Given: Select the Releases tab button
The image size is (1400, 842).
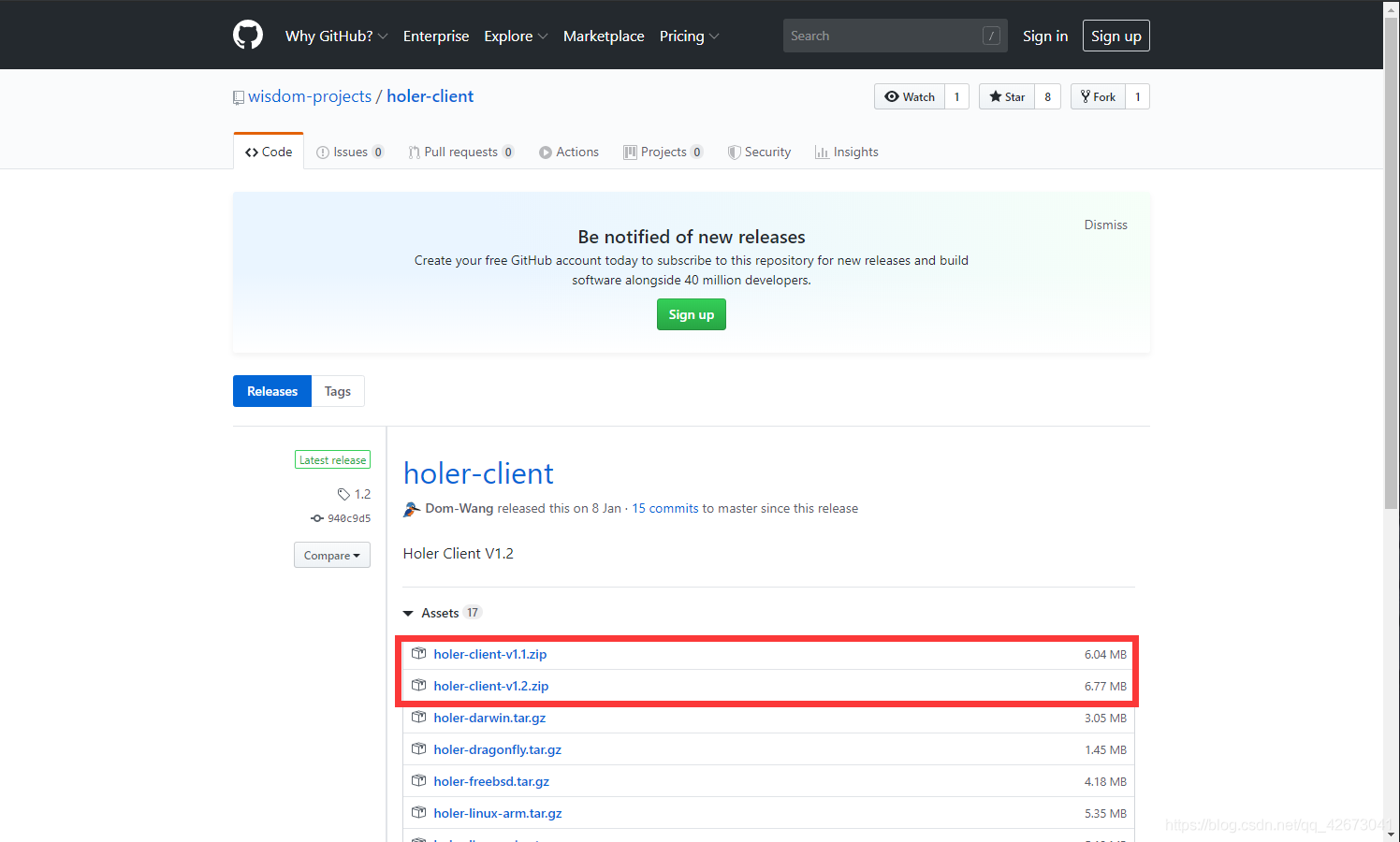Looking at the screenshot, I should [272, 391].
